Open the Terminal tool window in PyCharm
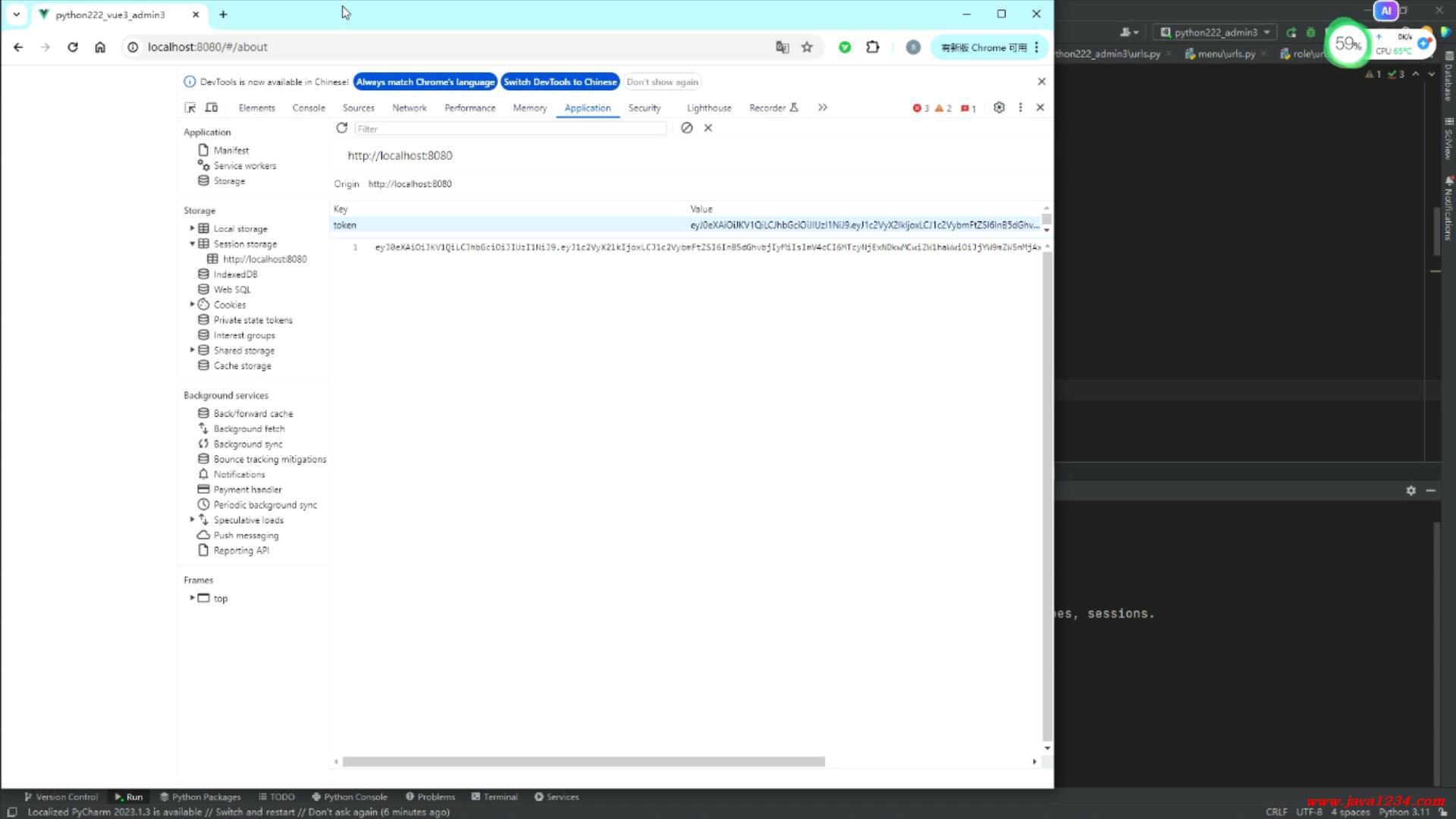The image size is (1456, 819). point(494,797)
